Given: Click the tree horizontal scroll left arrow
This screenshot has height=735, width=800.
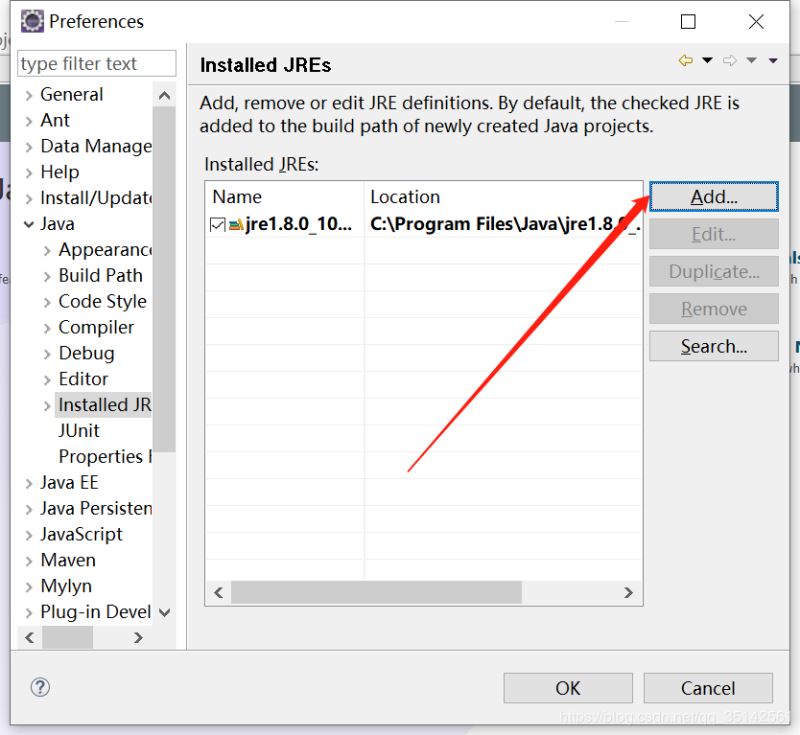Looking at the screenshot, I should pyautogui.click(x=30, y=638).
